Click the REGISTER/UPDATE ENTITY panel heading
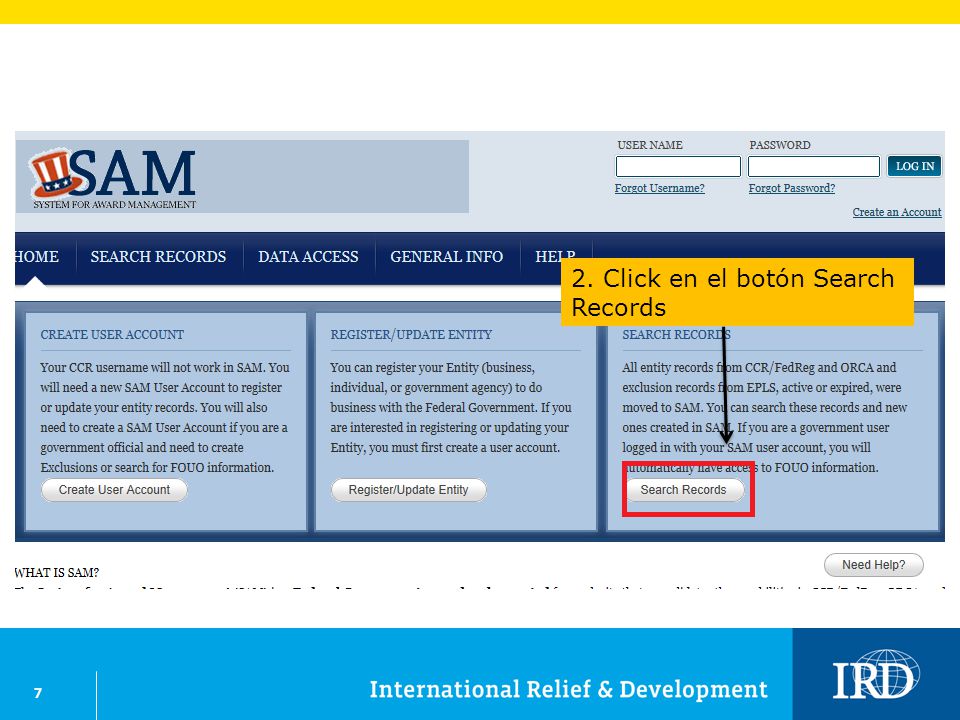The image size is (960, 720). [411, 335]
